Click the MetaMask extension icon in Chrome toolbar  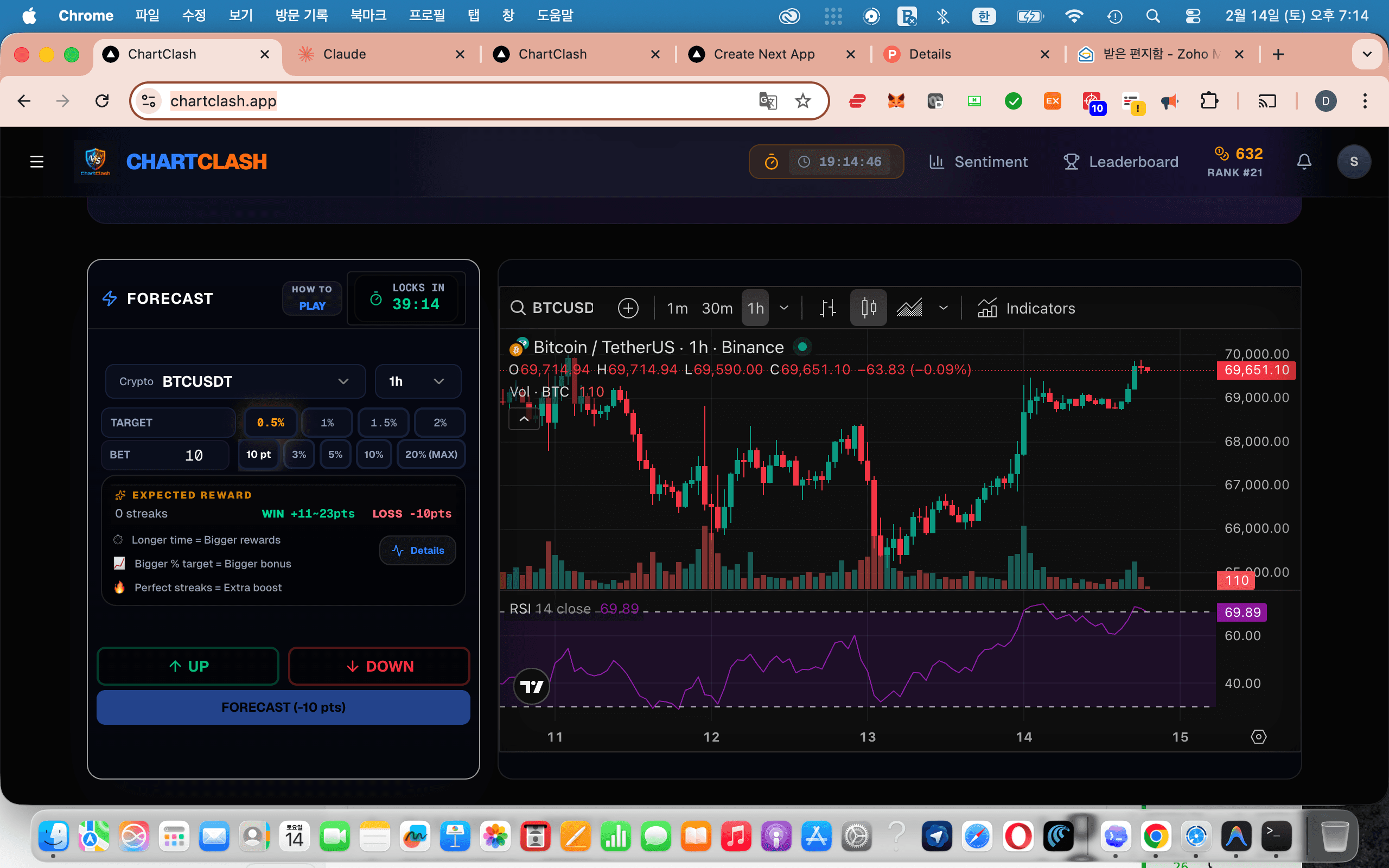[x=896, y=100]
